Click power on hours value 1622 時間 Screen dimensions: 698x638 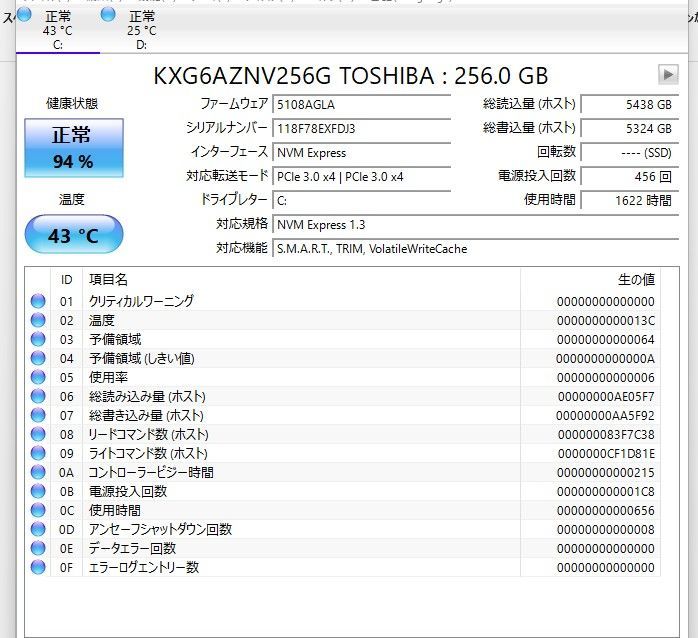point(630,201)
